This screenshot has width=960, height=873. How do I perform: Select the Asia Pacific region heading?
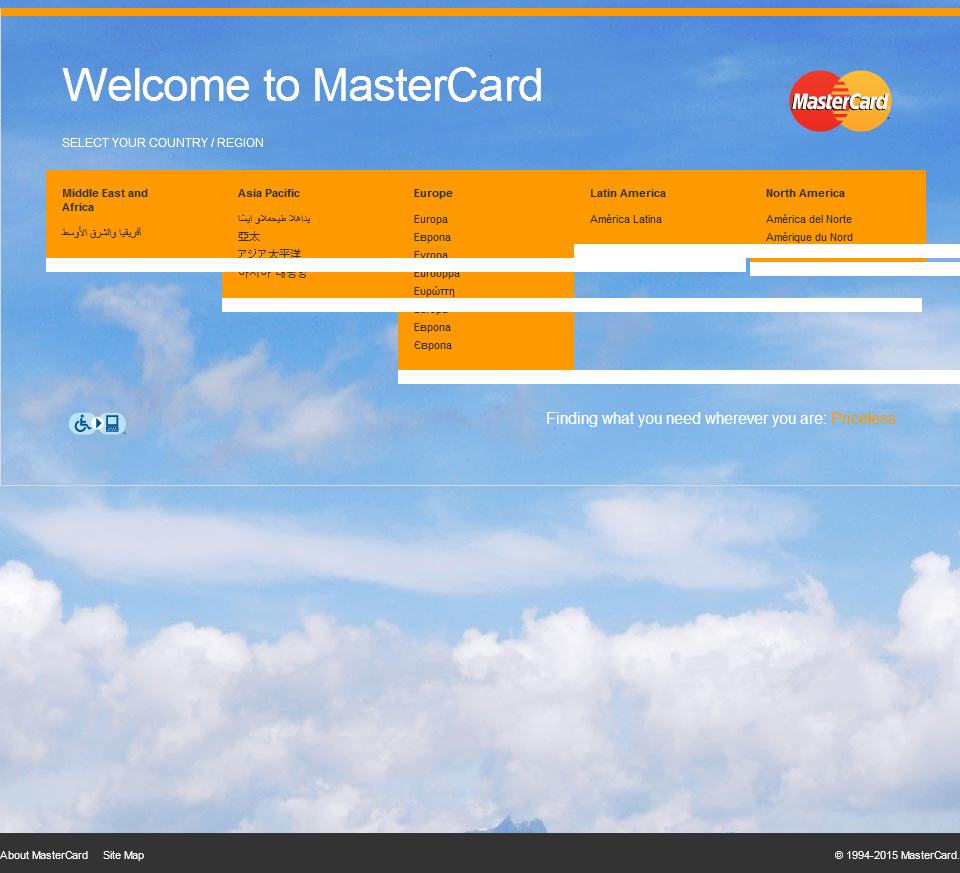(269, 193)
